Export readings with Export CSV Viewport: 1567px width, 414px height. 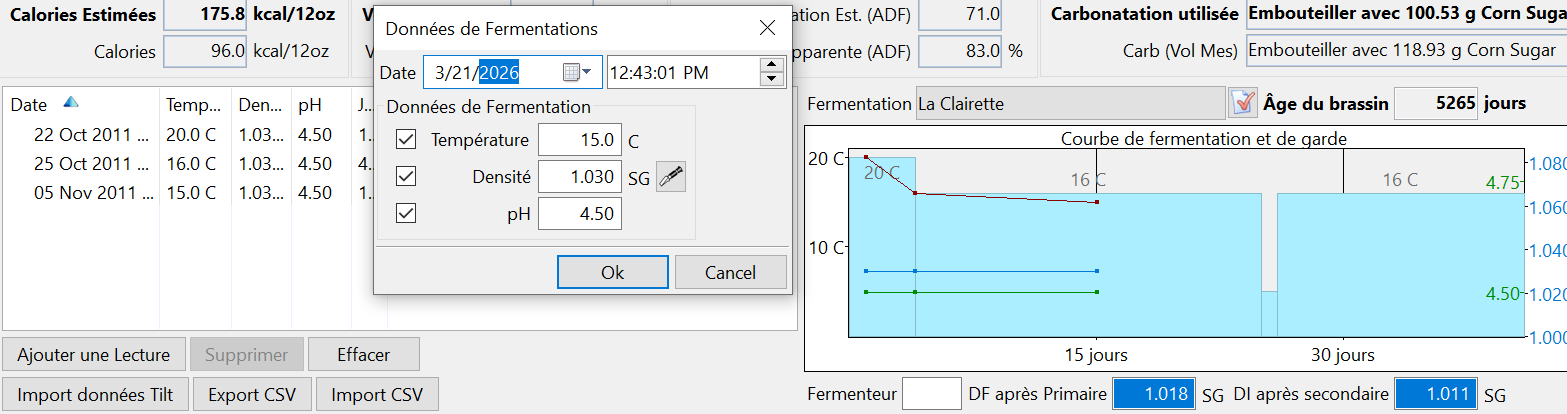[252, 394]
